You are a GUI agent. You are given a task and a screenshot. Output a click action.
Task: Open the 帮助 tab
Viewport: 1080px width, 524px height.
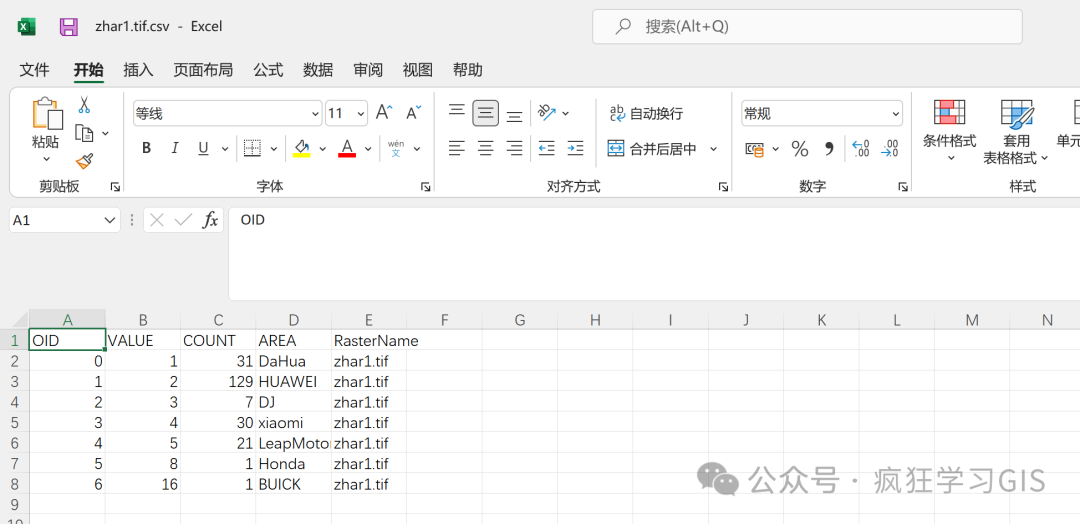tap(468, 70)
